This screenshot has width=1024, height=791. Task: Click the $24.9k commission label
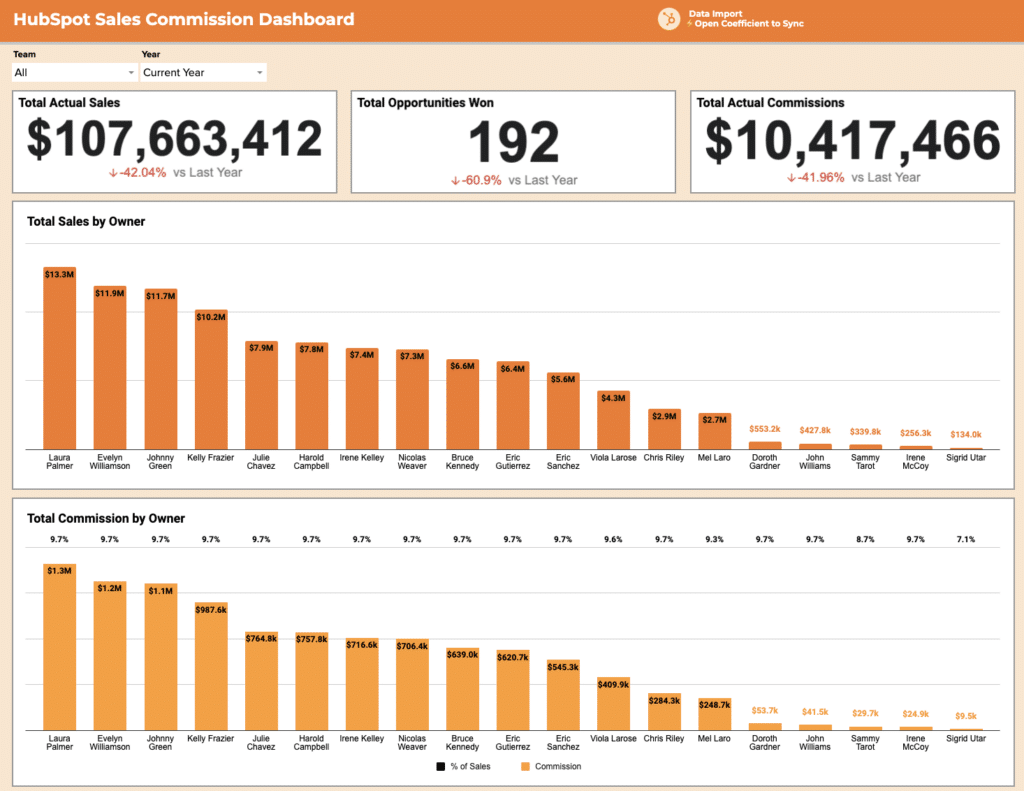tap(916, 714)
